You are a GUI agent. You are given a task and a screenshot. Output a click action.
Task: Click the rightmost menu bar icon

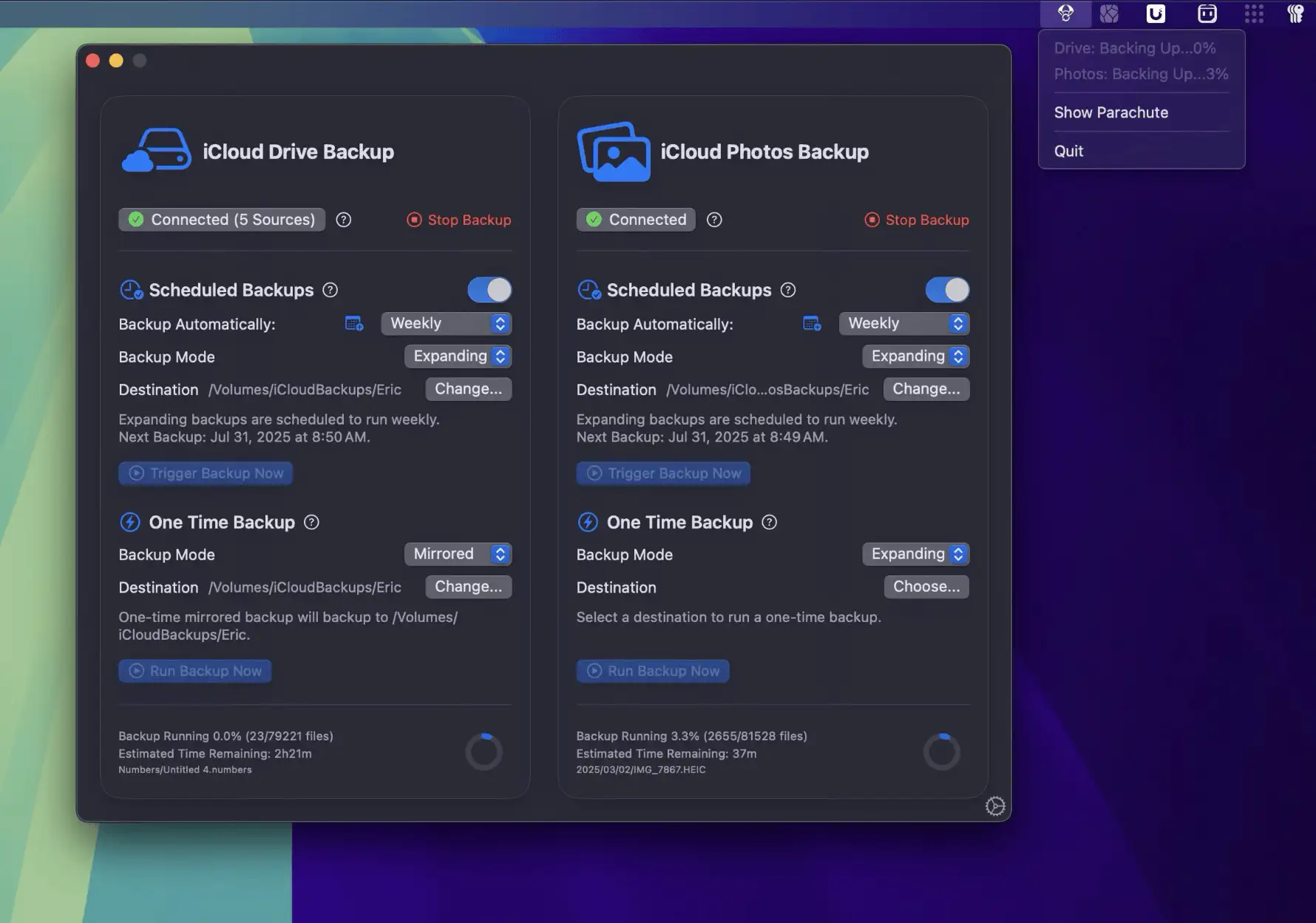point(1295,13)
